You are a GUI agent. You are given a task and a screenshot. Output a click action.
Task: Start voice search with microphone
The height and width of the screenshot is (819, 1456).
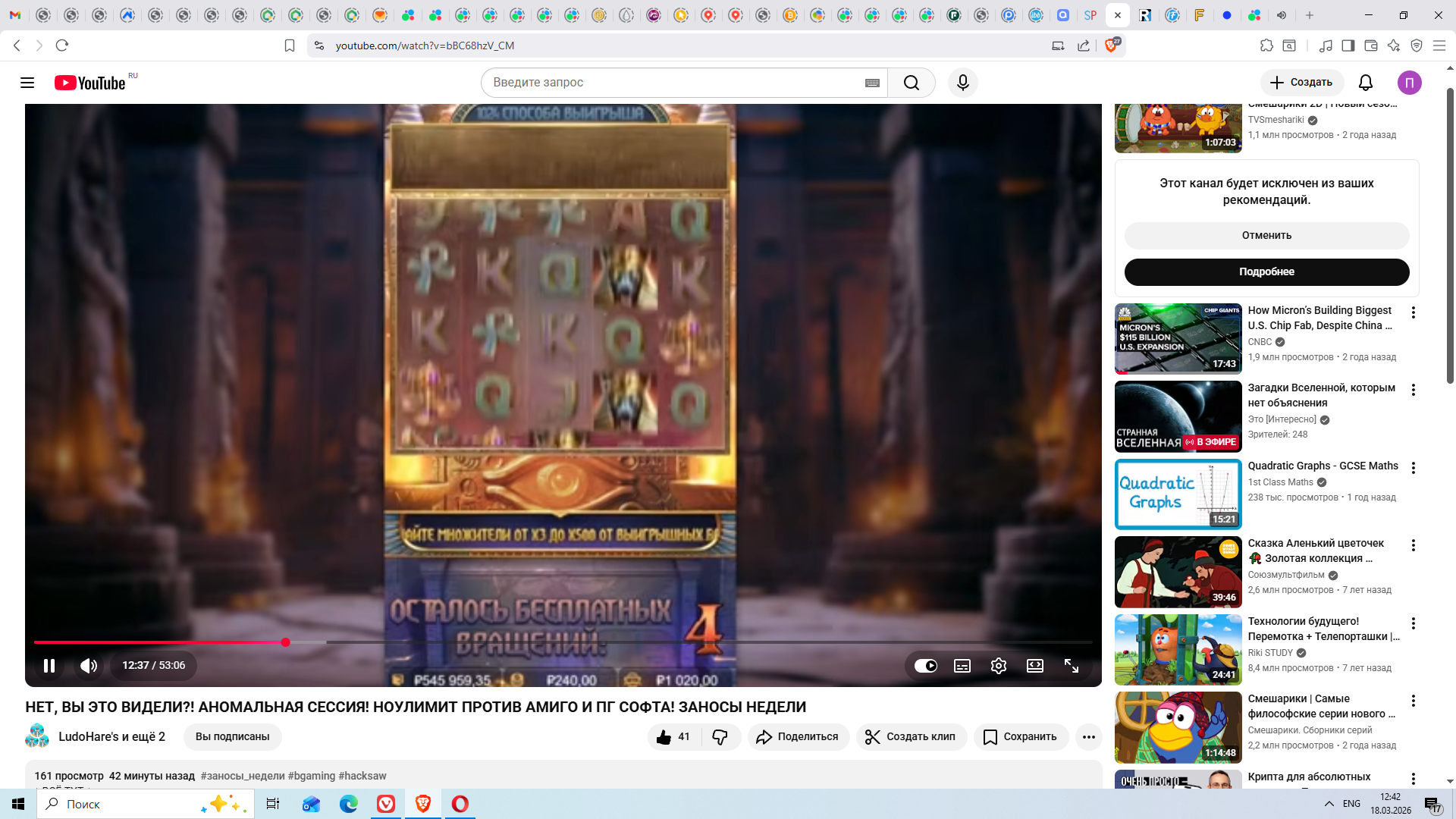(x=963, y=83)
